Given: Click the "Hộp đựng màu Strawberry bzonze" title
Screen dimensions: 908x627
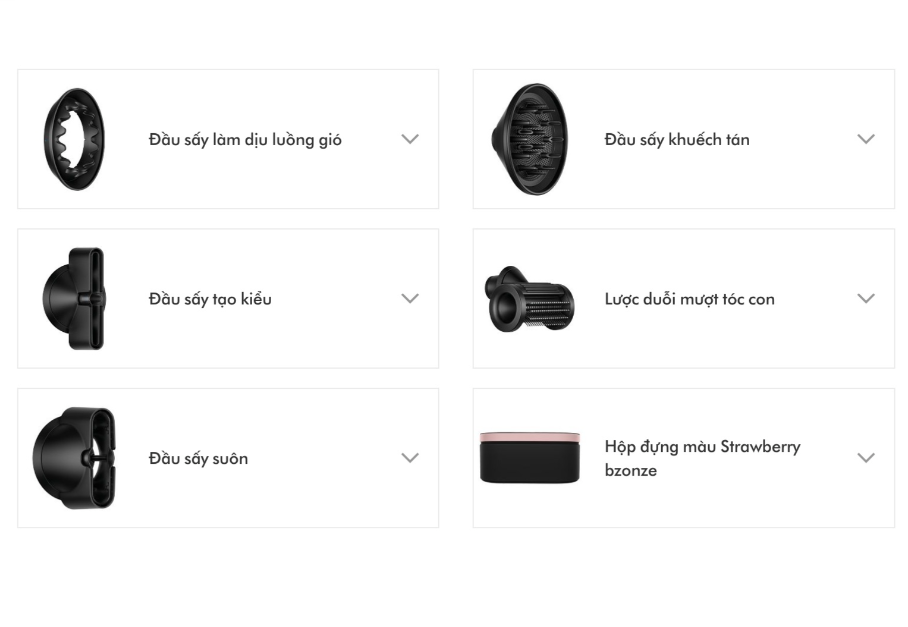Looking at the screenshot, I should pos(702,458).
